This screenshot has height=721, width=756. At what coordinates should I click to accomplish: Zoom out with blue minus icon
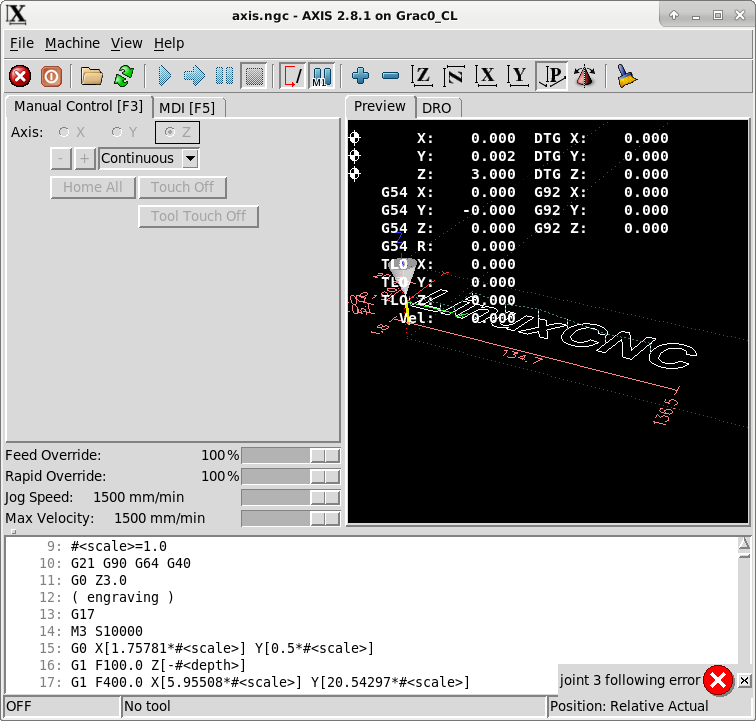click(x=390, y=76)
